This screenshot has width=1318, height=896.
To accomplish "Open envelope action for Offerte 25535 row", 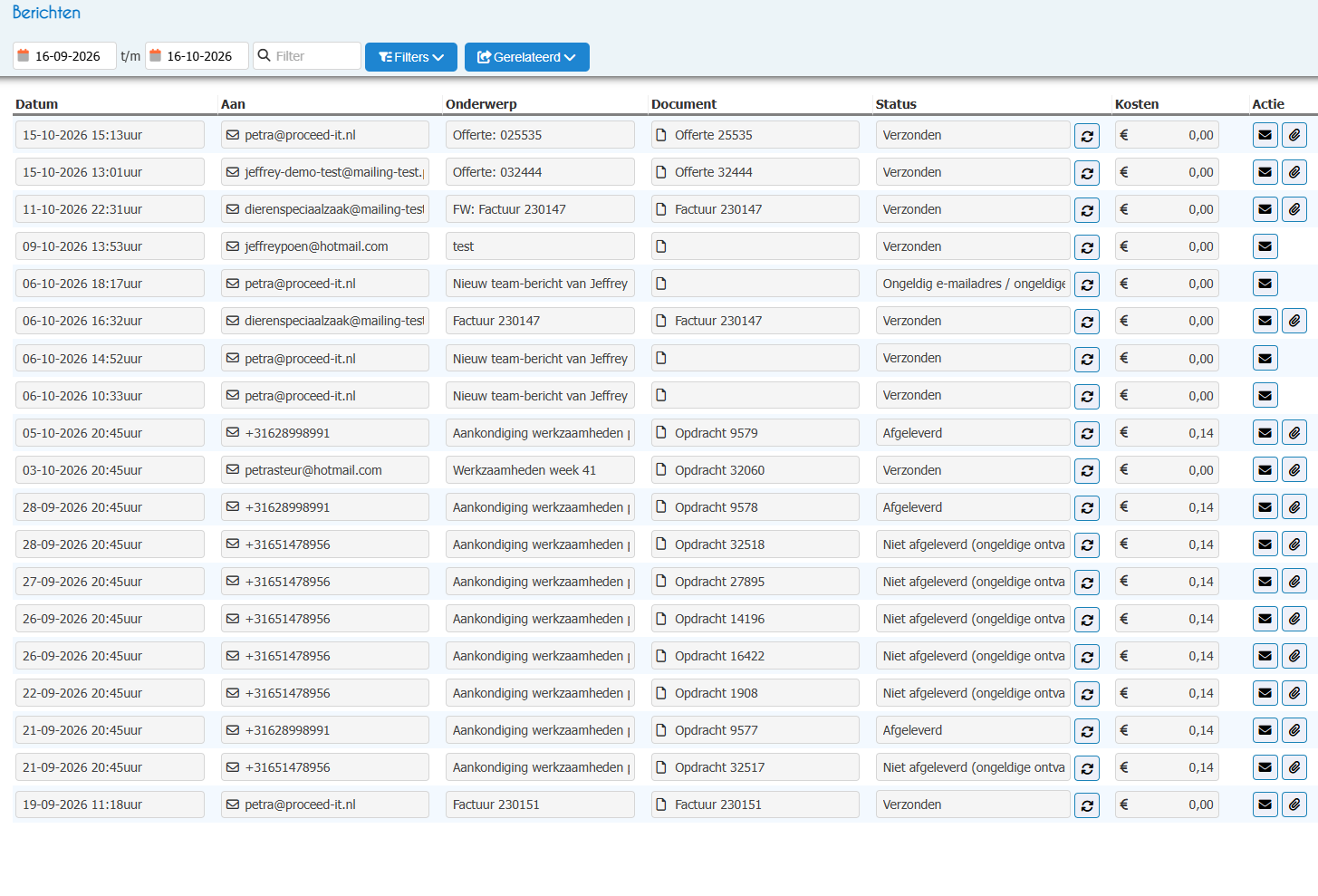I will [x=1265, y=135].
